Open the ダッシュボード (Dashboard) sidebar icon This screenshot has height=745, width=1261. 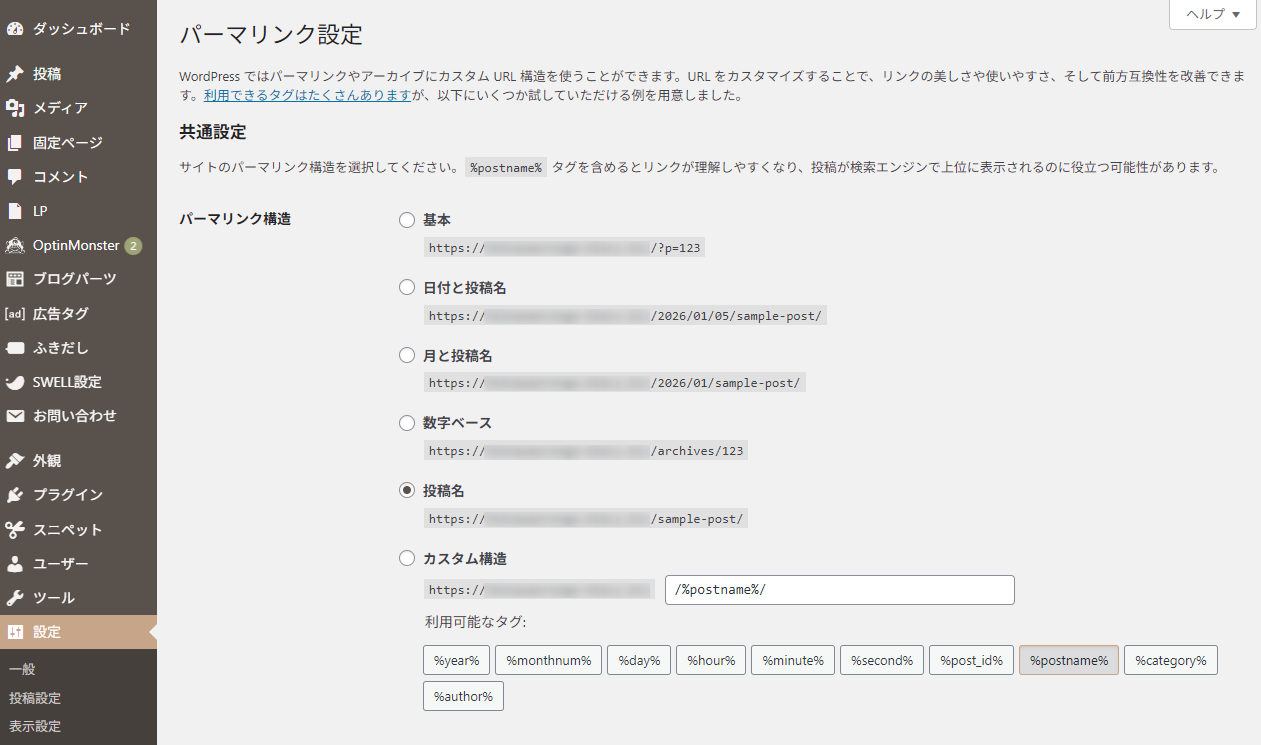(x=16, y=29)
